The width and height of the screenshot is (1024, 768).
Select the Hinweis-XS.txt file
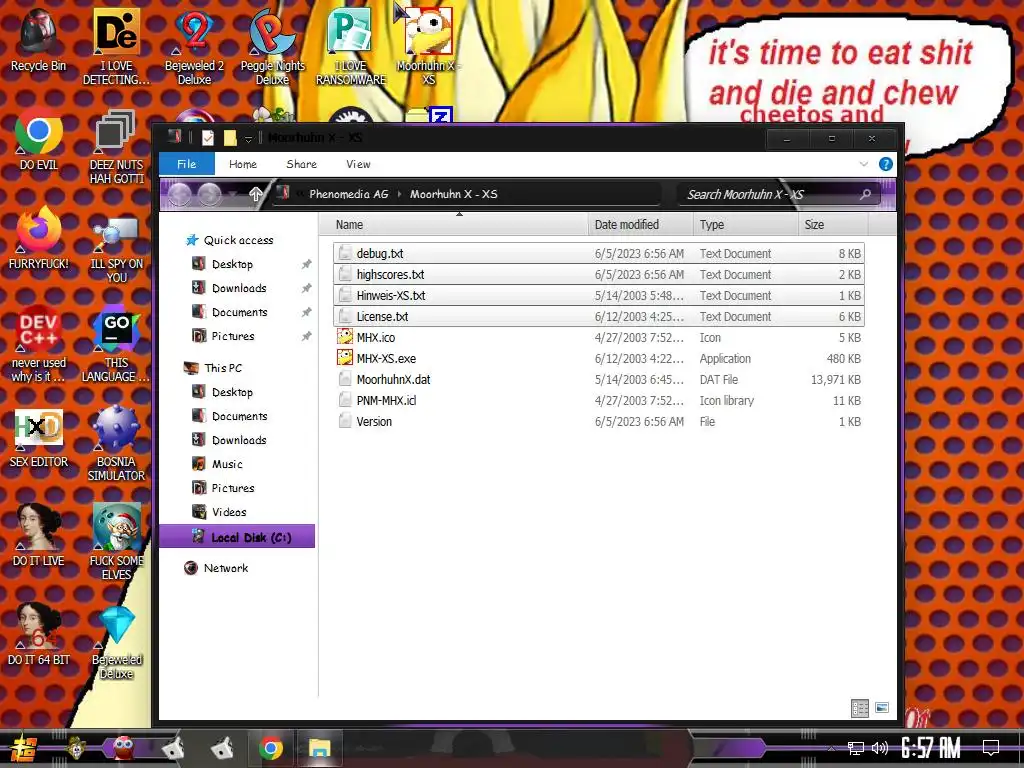tap(599, 295)
